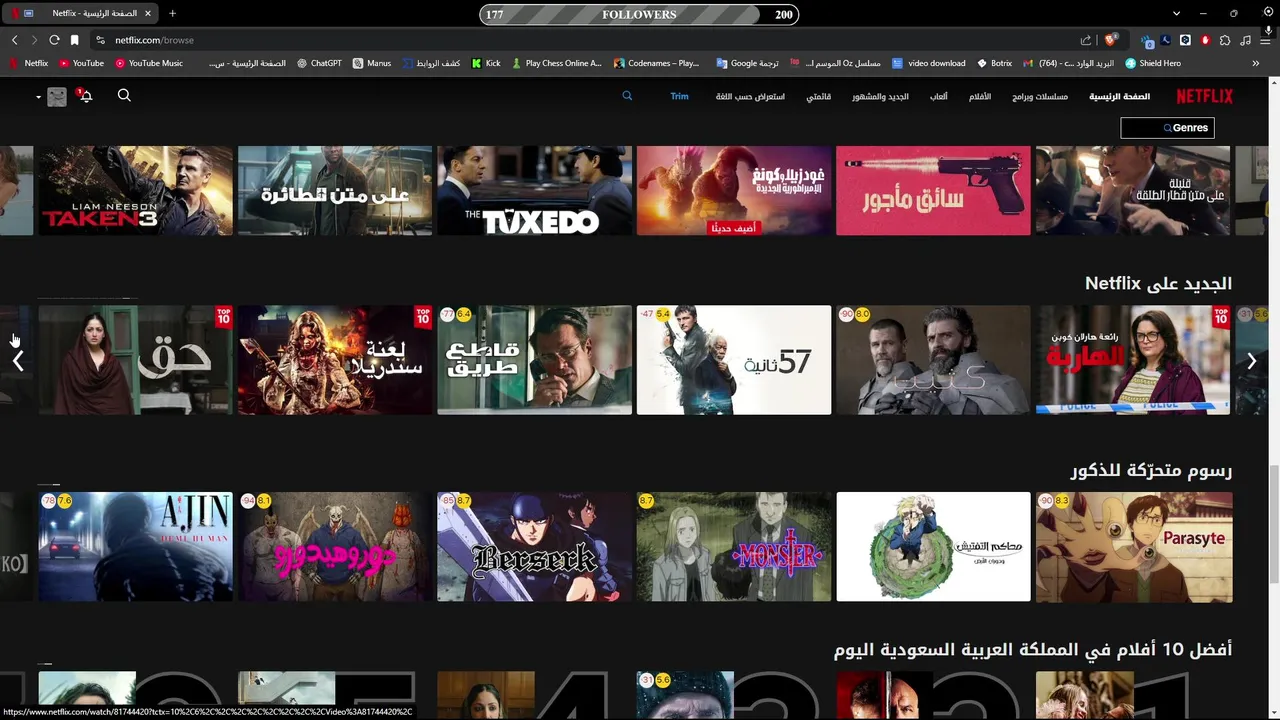Open the Monster anime thumbnail
The width and height of the screenshot is (1280, 720).
tap(734, 546)
